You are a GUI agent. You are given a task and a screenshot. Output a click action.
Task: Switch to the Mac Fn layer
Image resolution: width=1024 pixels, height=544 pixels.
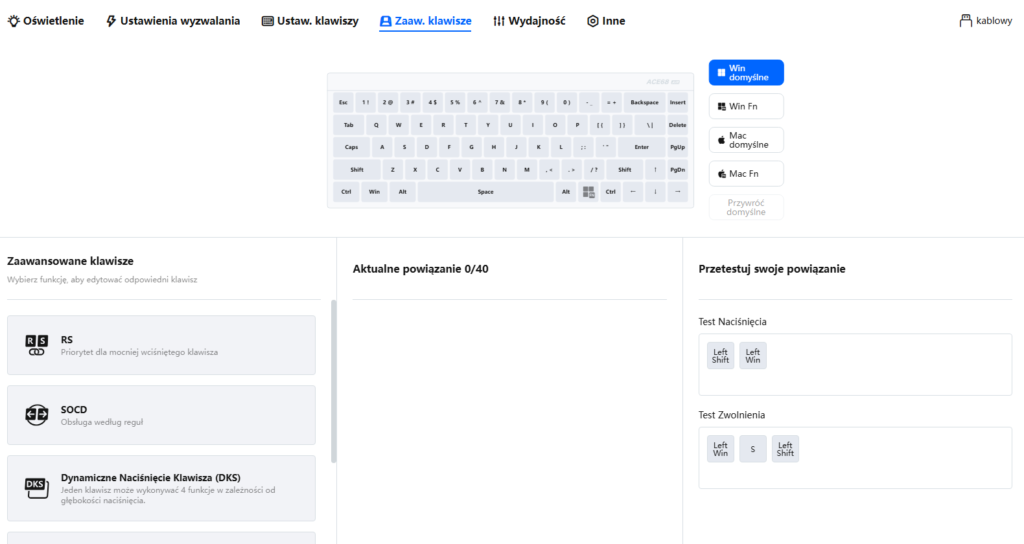[x=746, y=174]
